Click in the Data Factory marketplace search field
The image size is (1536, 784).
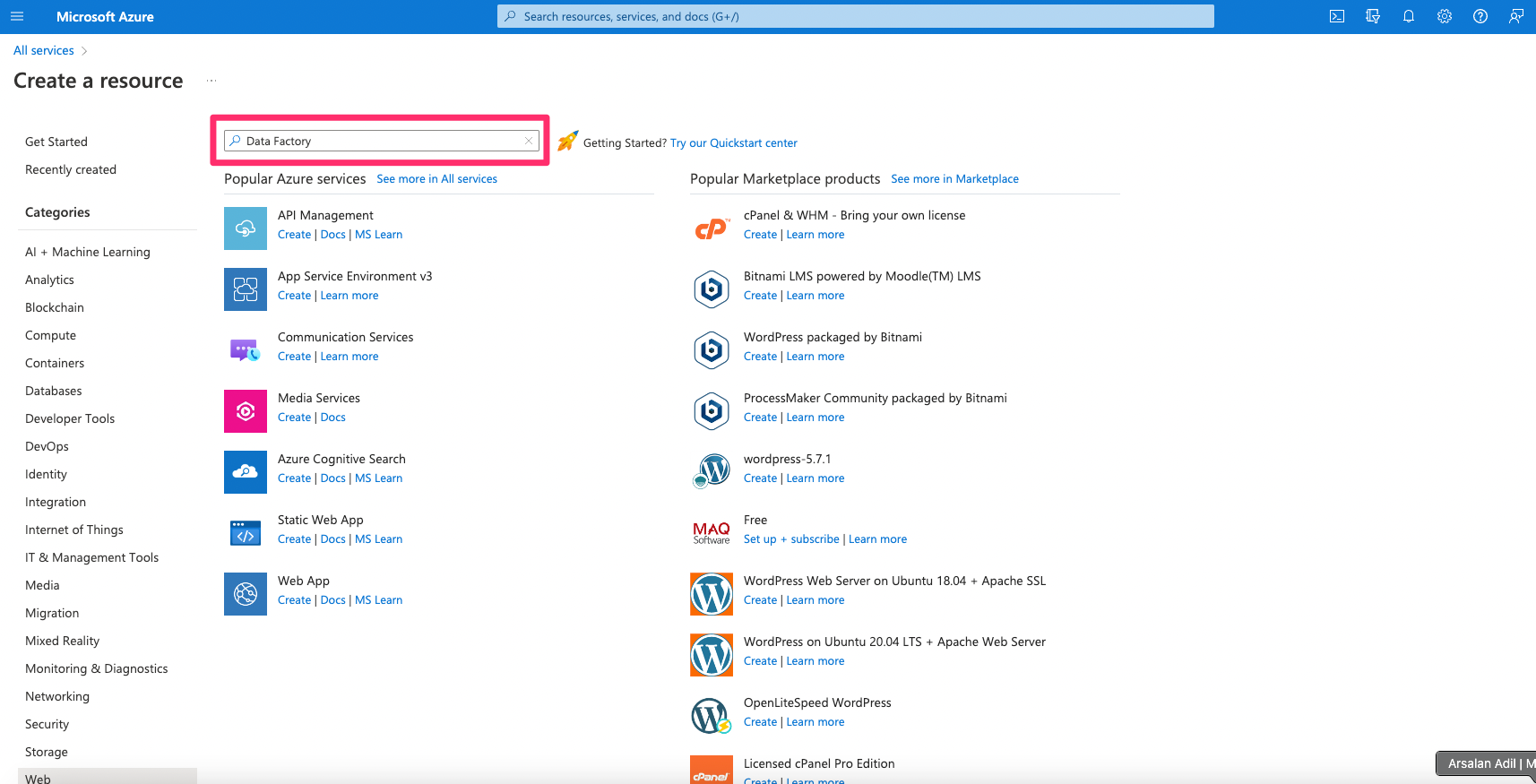click(x=382, y=141)
